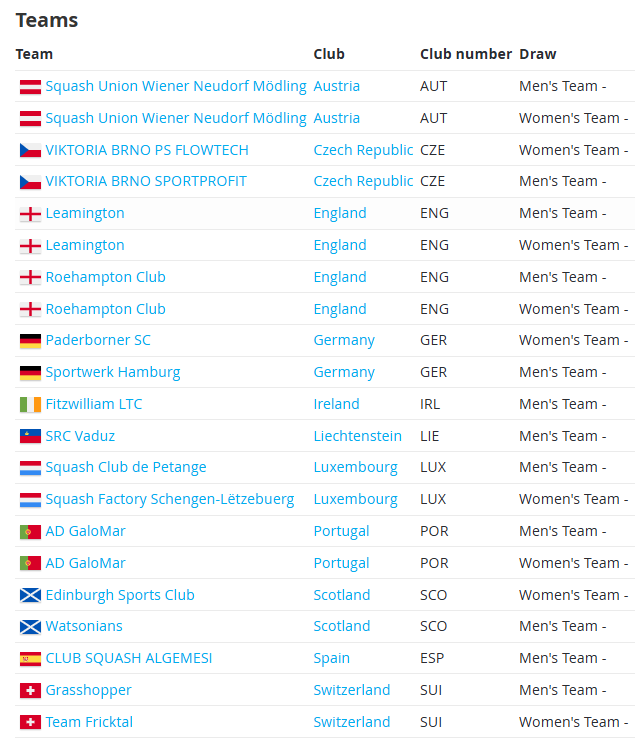Select the Ireland club link
This screenshot has width=635, height=751.
[337, 404]
